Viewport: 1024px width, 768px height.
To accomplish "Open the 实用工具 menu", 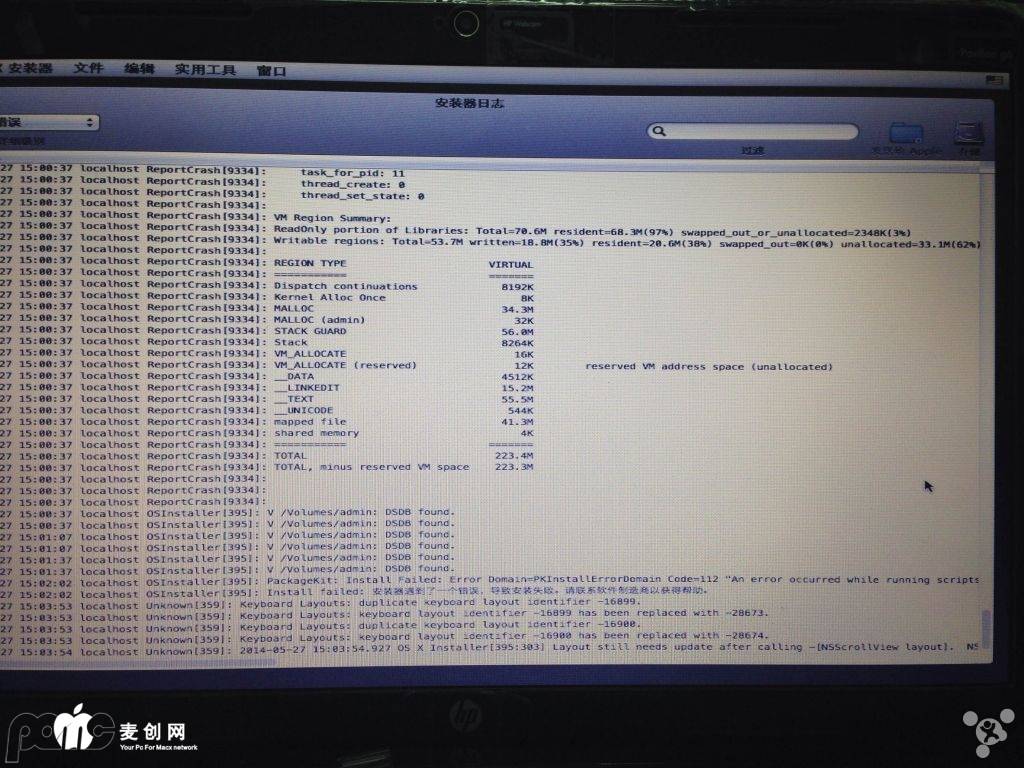I will 205,70.
